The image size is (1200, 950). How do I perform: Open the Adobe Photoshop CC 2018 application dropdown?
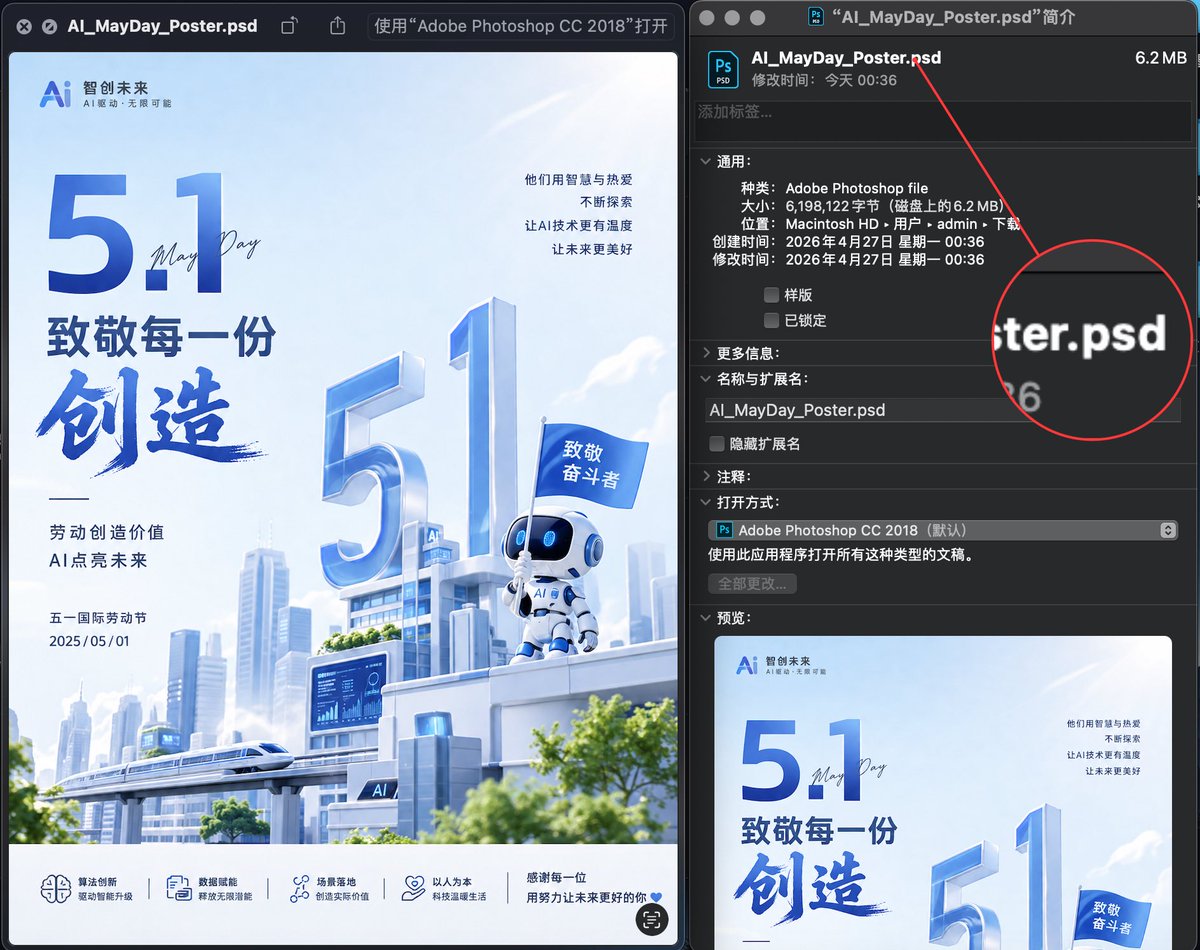(x=1168, y=530)
